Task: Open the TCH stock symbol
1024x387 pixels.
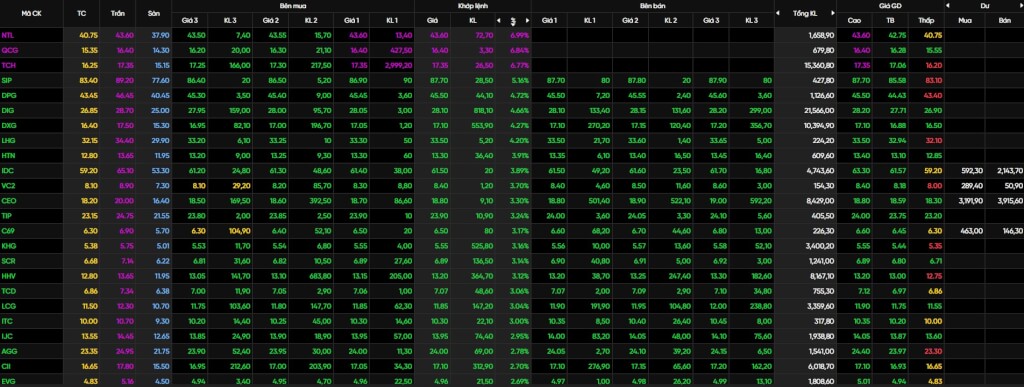Action: click(8, 65)
